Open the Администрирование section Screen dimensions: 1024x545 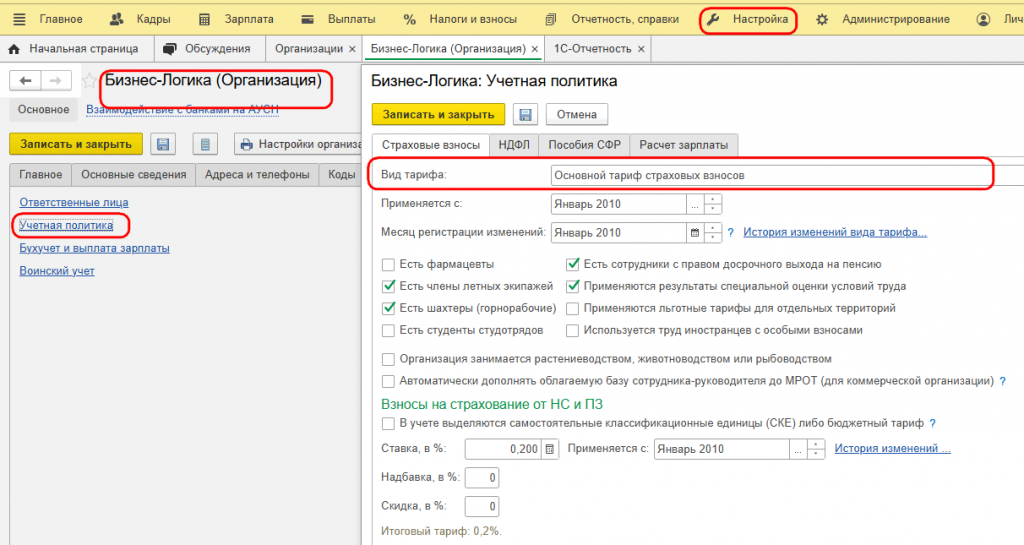(x=883, y=19)
